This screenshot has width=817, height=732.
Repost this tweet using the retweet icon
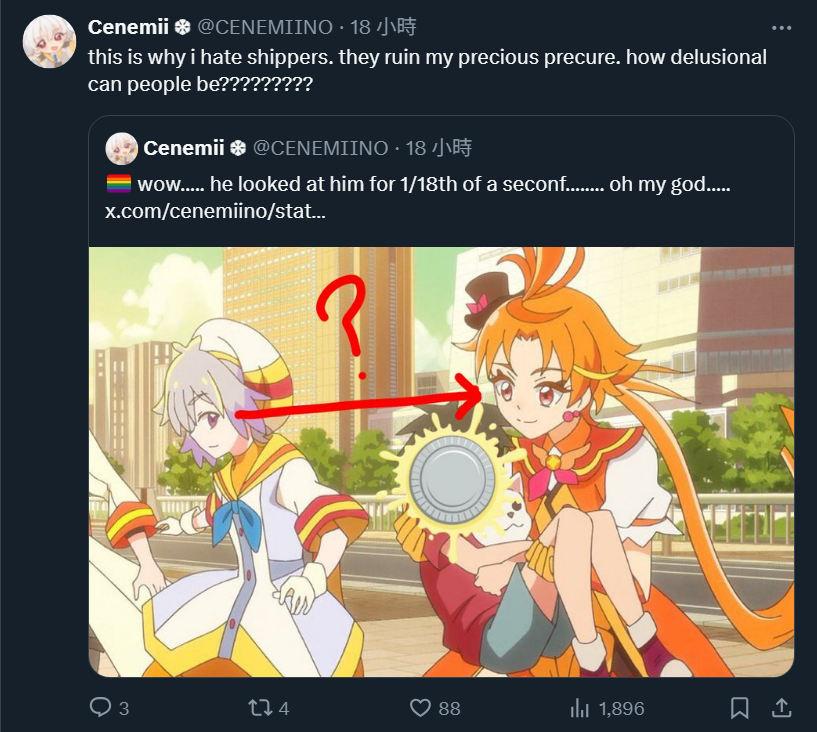click(x=260, y=708)
